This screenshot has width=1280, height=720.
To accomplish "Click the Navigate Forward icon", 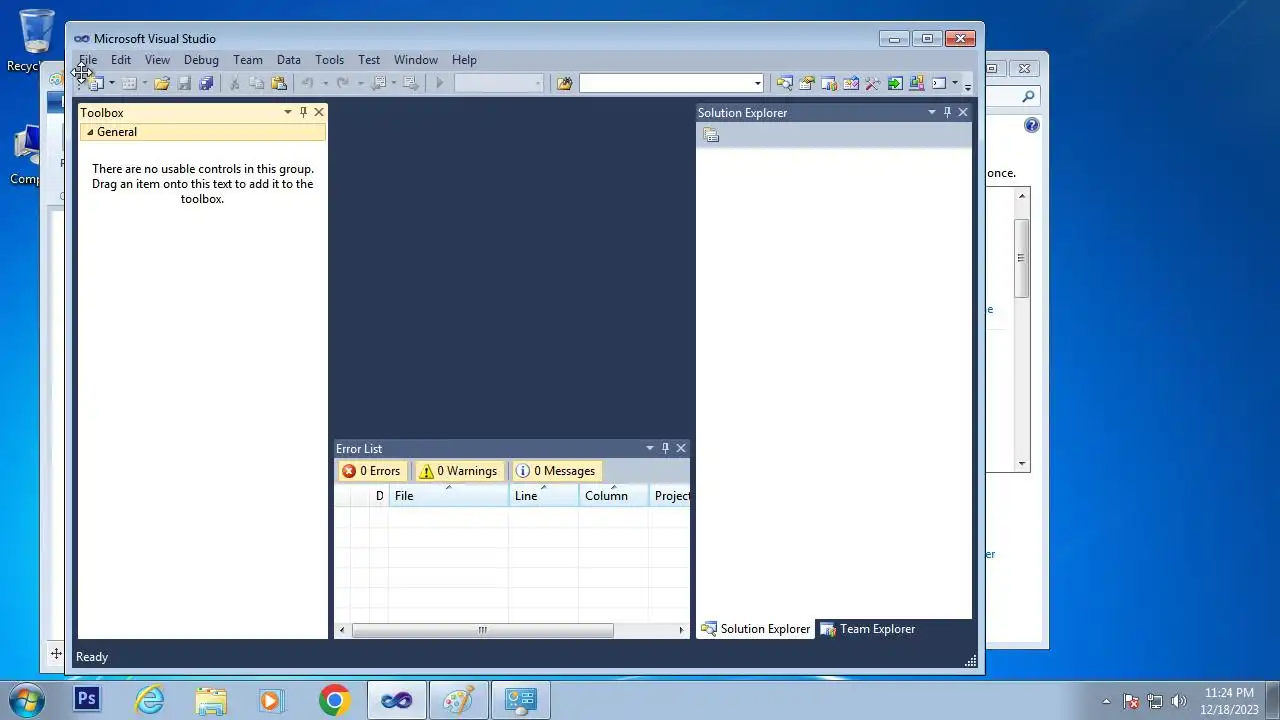I will tap(410, 84).
